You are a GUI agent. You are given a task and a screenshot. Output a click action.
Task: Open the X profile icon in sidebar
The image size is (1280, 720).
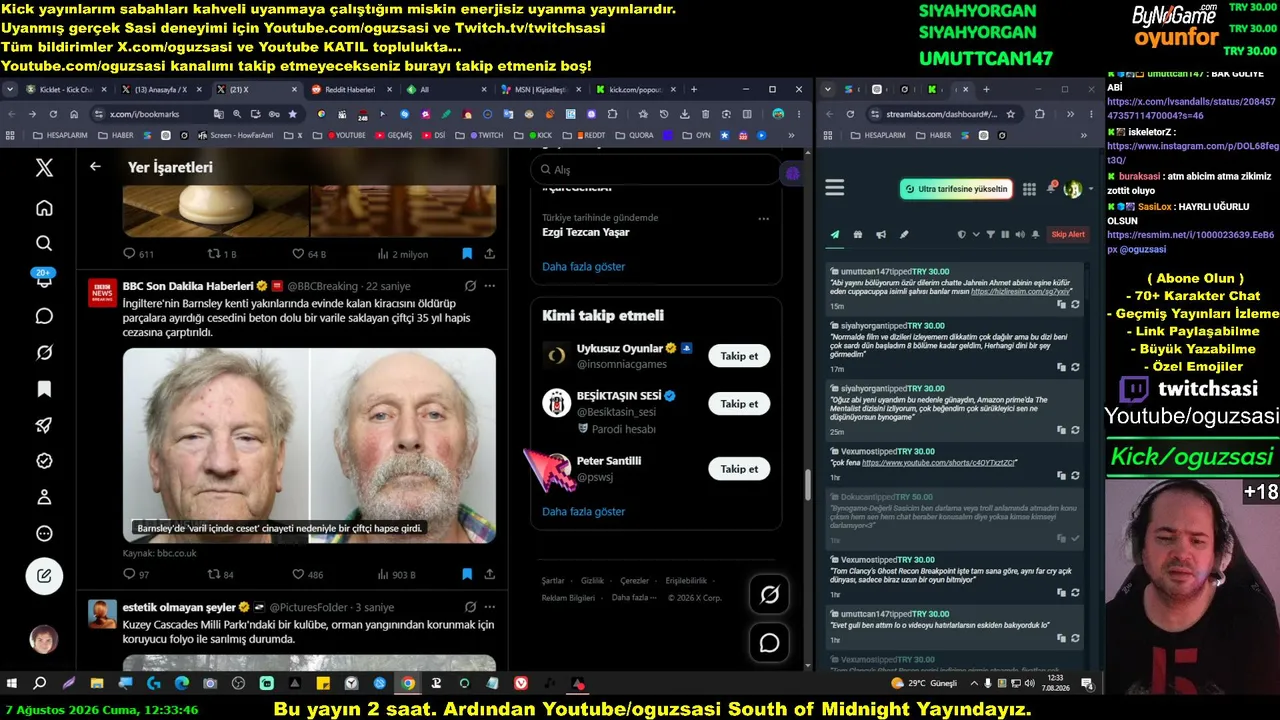click(44, 497)
